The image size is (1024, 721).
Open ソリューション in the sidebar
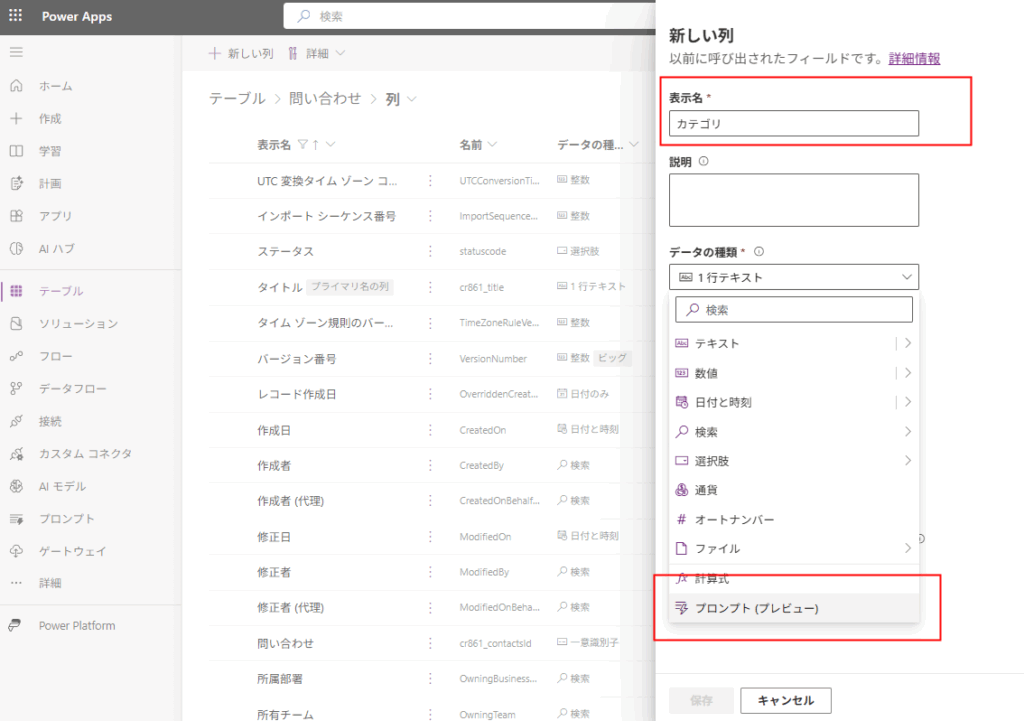click(78, 323)
